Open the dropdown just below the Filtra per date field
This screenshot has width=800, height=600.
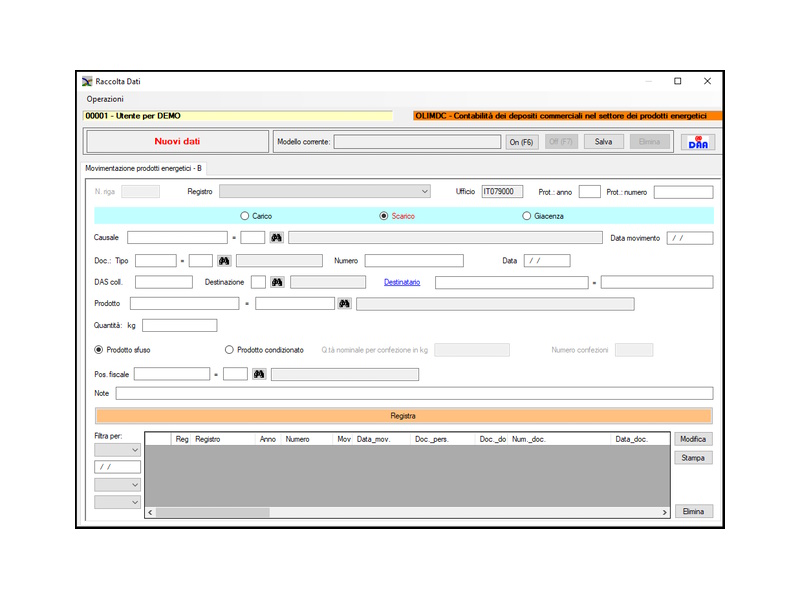[x=117, y=485]
